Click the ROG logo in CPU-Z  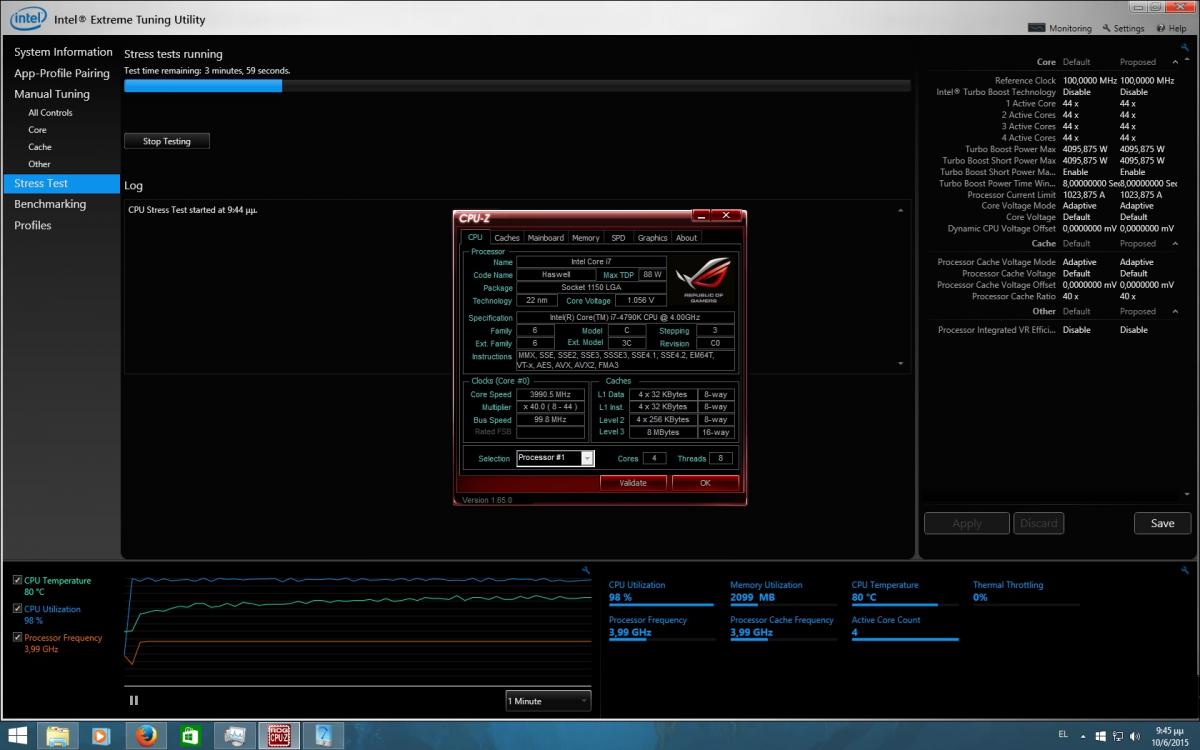[703, 278]
